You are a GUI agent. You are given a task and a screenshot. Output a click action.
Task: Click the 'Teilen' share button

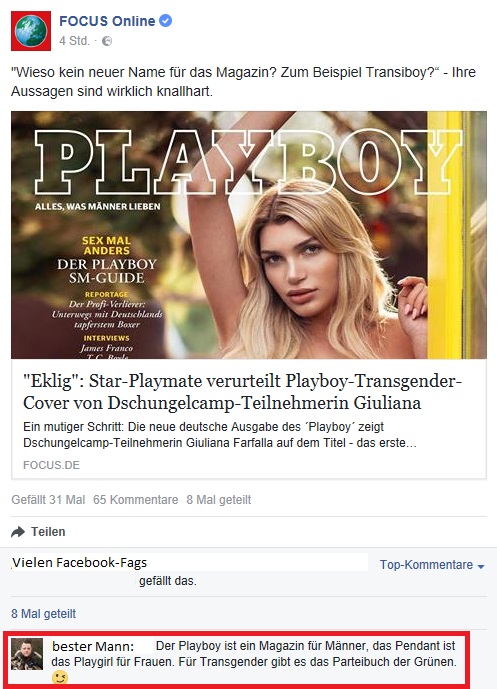[48, 532]
